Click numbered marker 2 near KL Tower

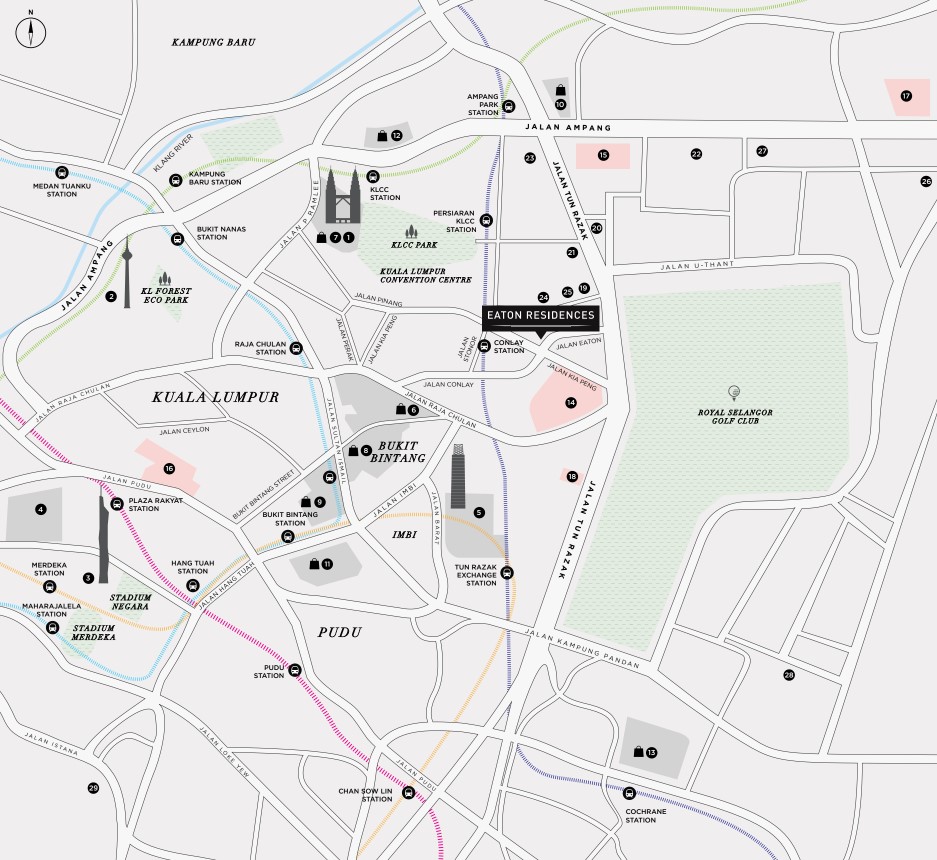click(x=111, y=296)
